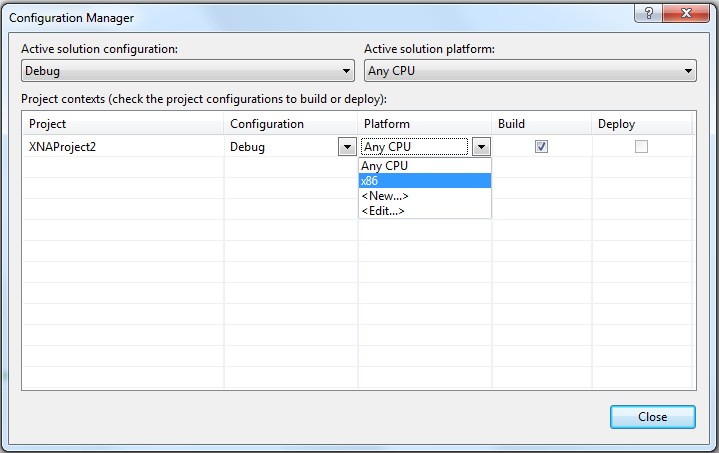The width and height of the screenshot is (719, 453).
Task: Click the Deploy column header
Action: [x=641, y=124]
